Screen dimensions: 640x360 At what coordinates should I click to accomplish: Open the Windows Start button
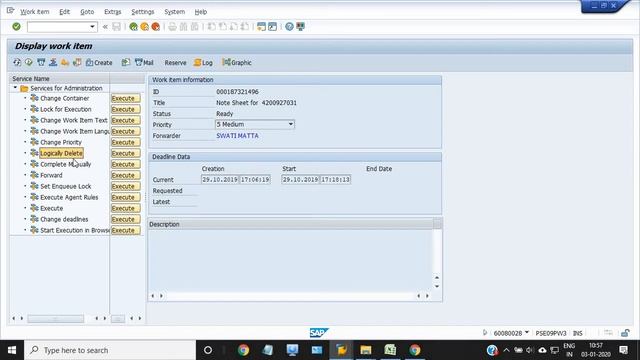[x=12, y=350]
